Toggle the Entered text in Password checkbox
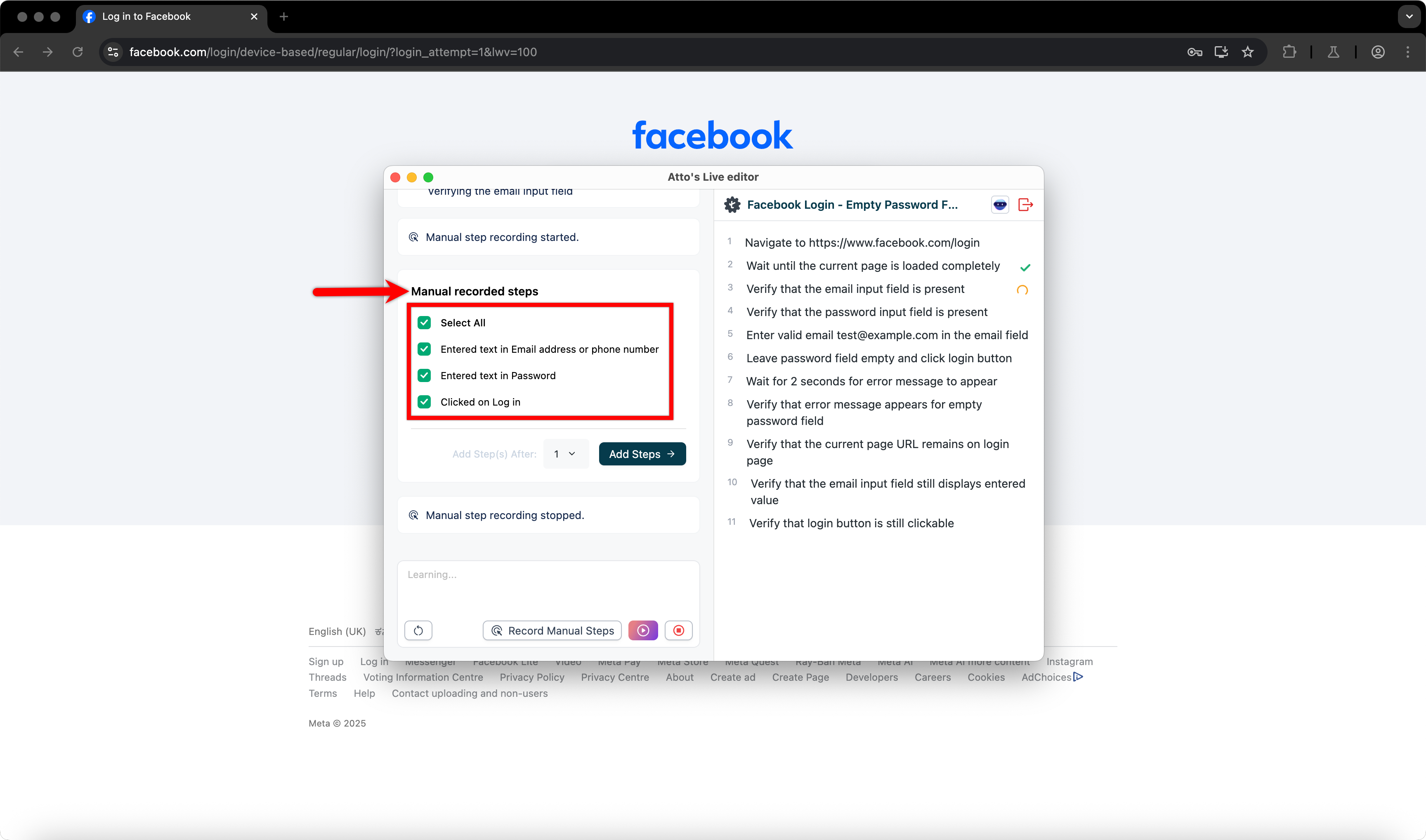This screenshot has height=840, width=1426. tap(424, 375)
